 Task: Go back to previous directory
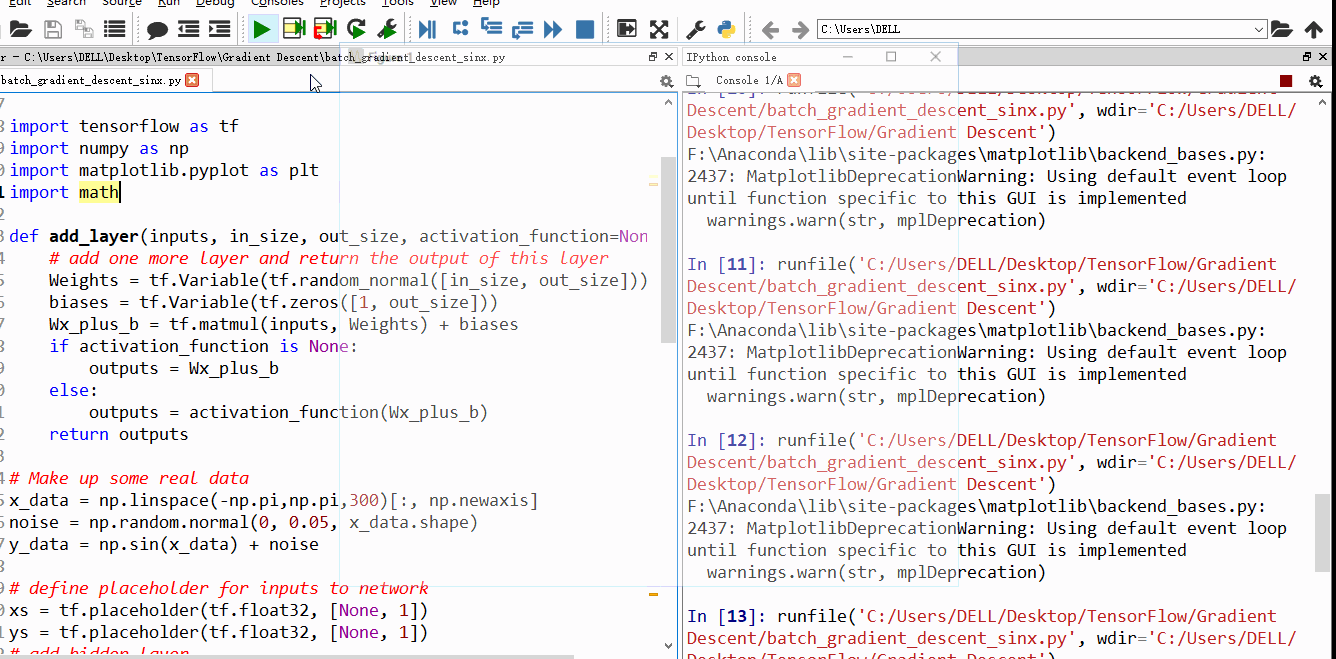(x=769, y=30)
